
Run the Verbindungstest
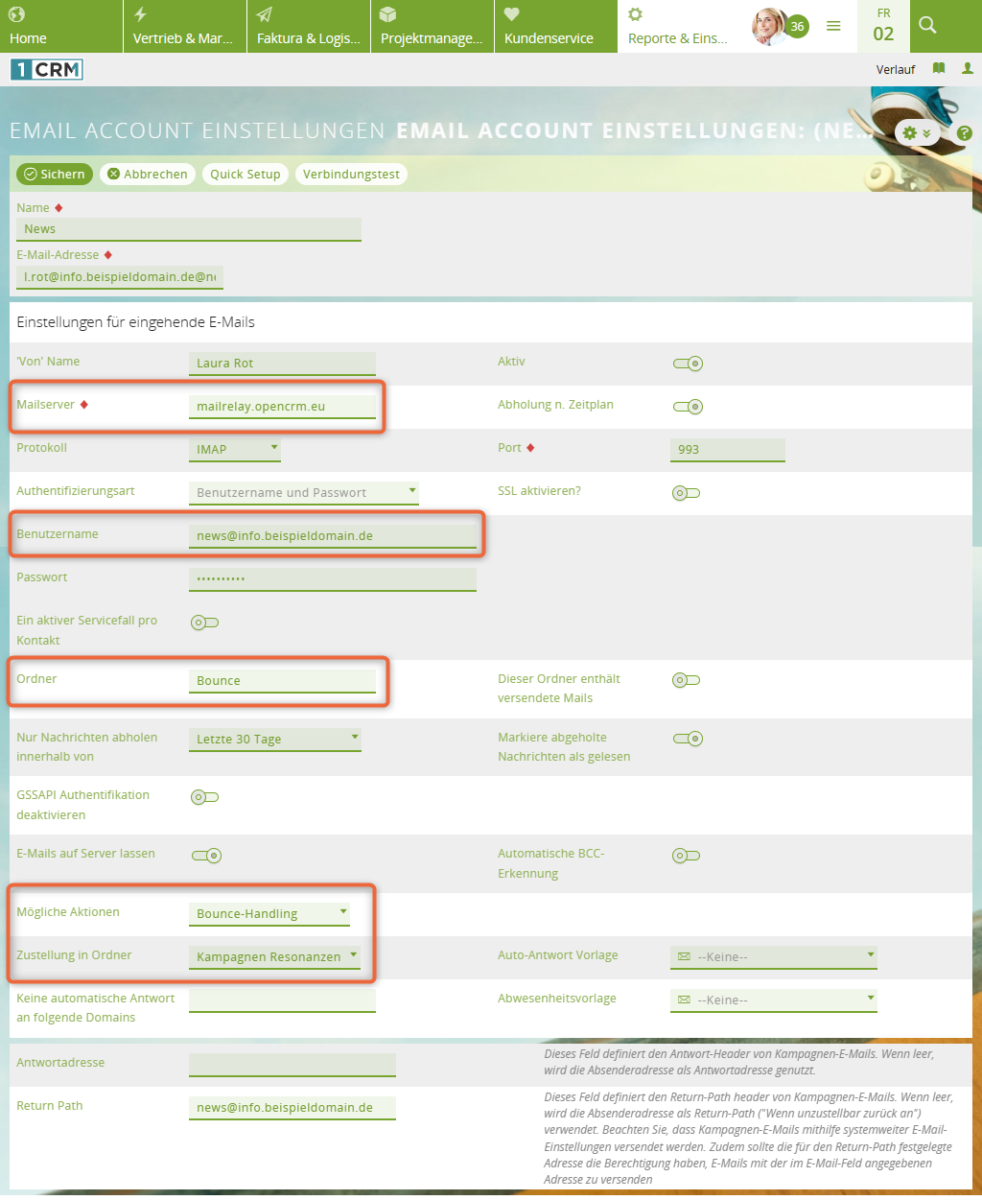coord(350,174)
